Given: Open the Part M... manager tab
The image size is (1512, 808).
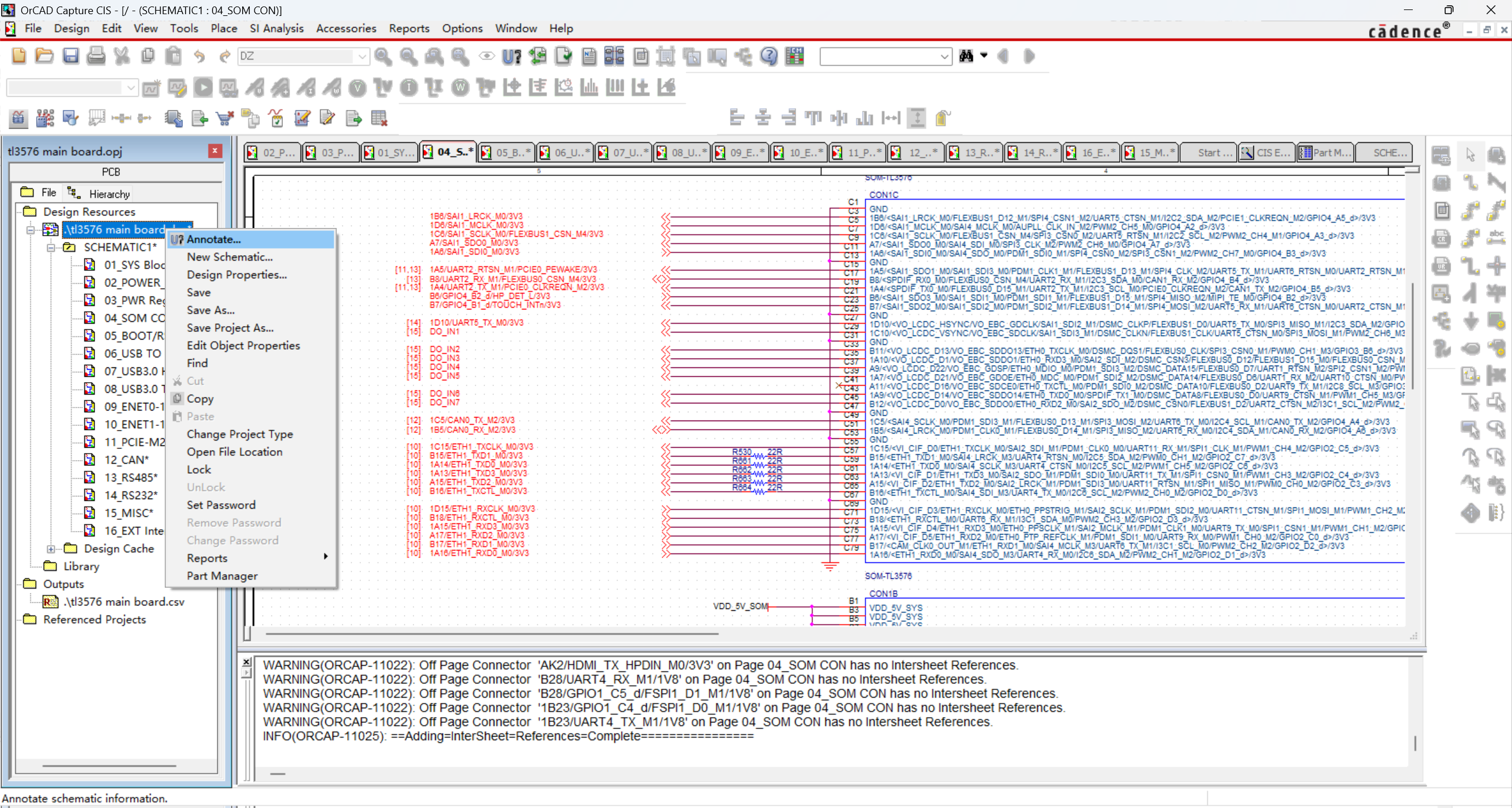Looking at the screenshot, I should [1325, 153].
